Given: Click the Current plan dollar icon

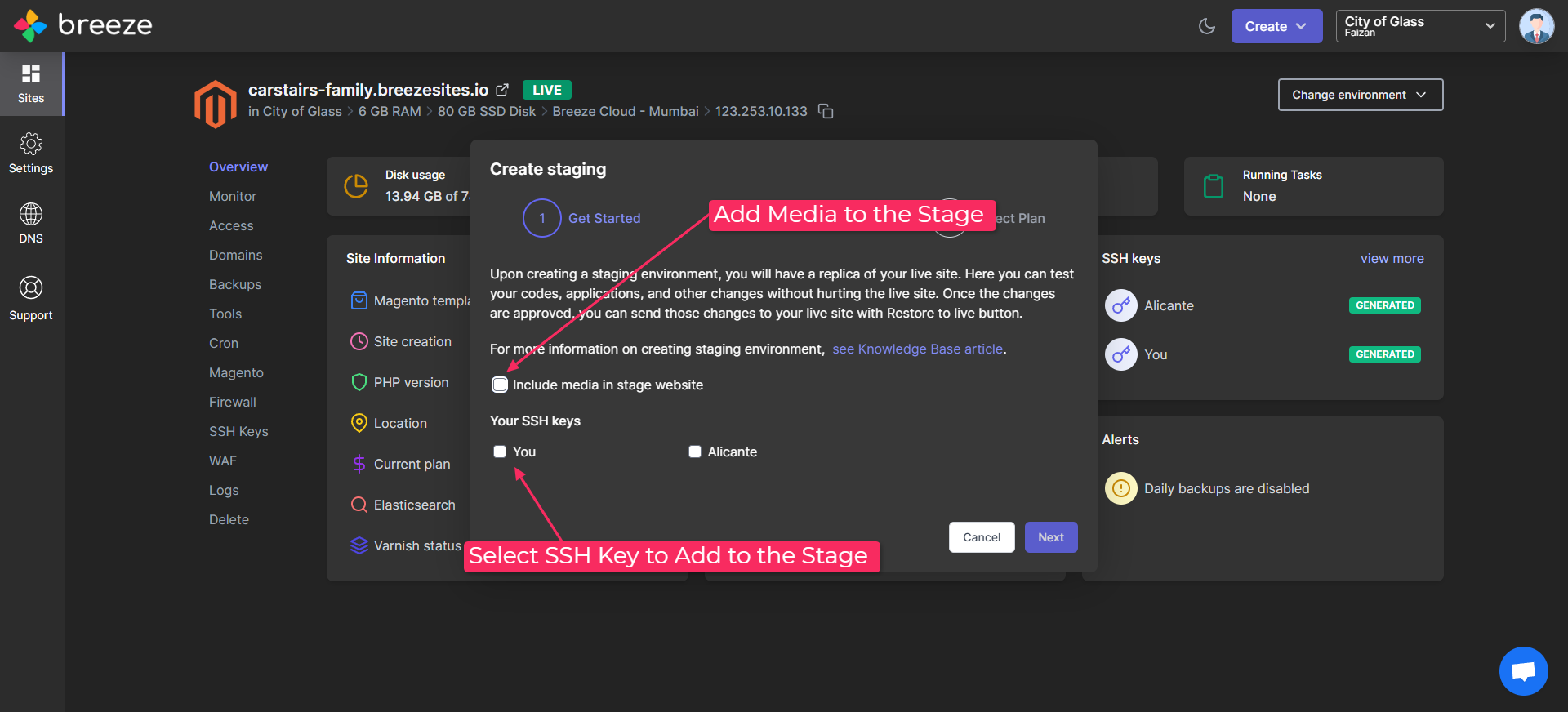Looking at the screenshot, I should (x=359, y=464).
